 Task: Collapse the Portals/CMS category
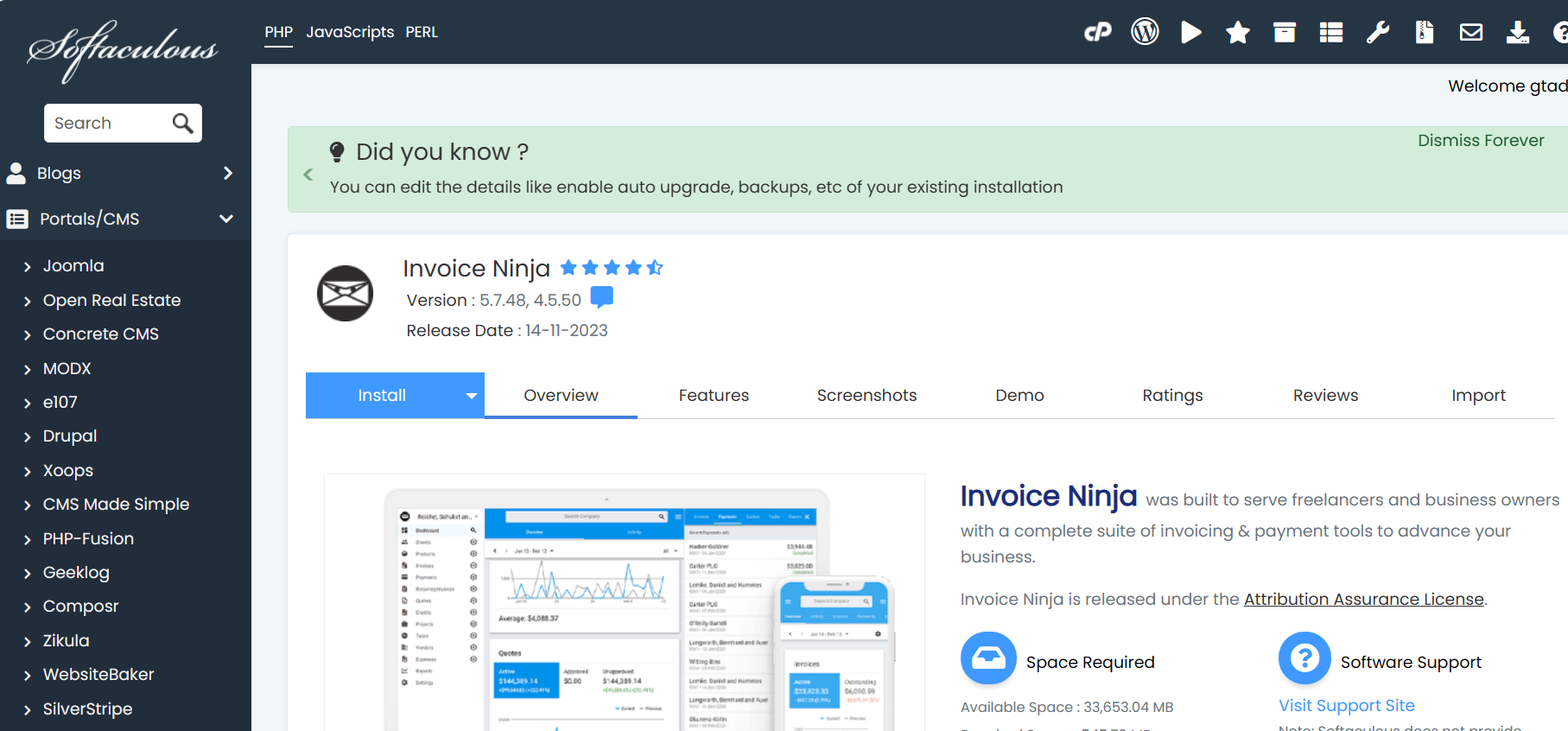pos(226,219)
